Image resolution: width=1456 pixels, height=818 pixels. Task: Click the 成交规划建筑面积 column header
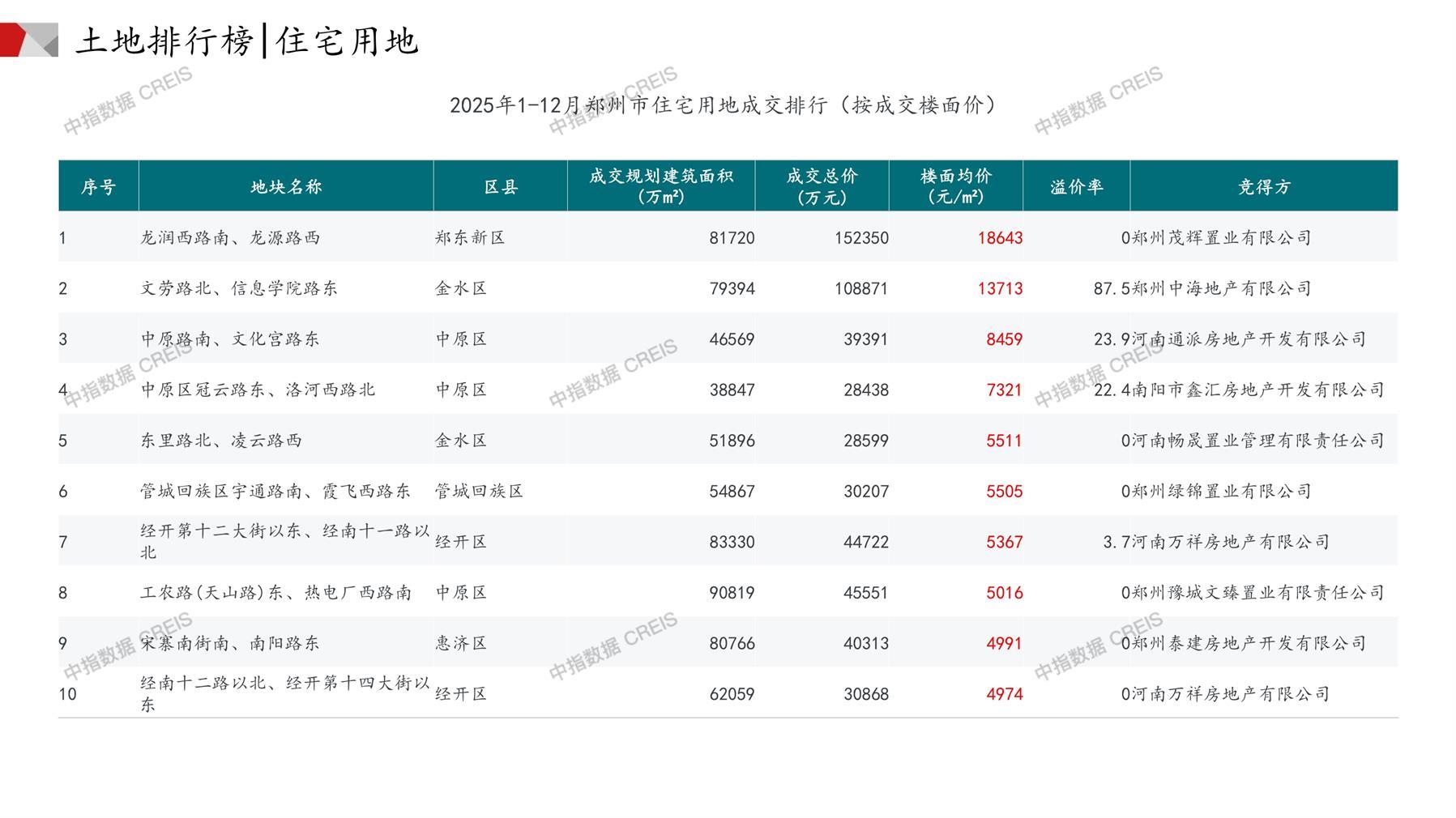click(661, 186)
